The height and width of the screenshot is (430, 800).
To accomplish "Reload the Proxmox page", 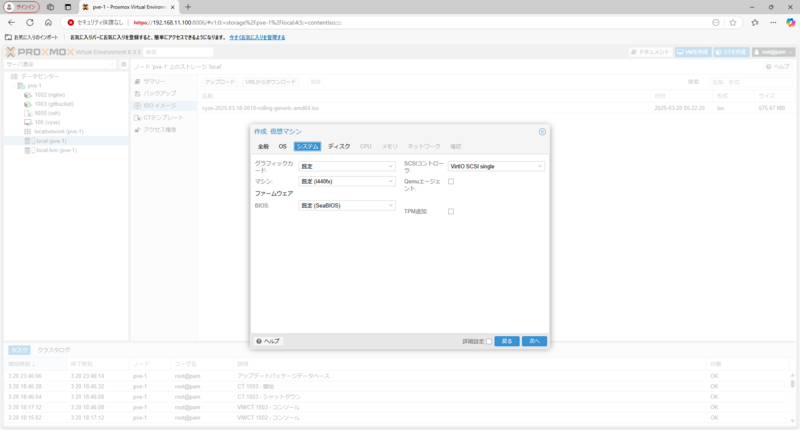I will (30, 22).
